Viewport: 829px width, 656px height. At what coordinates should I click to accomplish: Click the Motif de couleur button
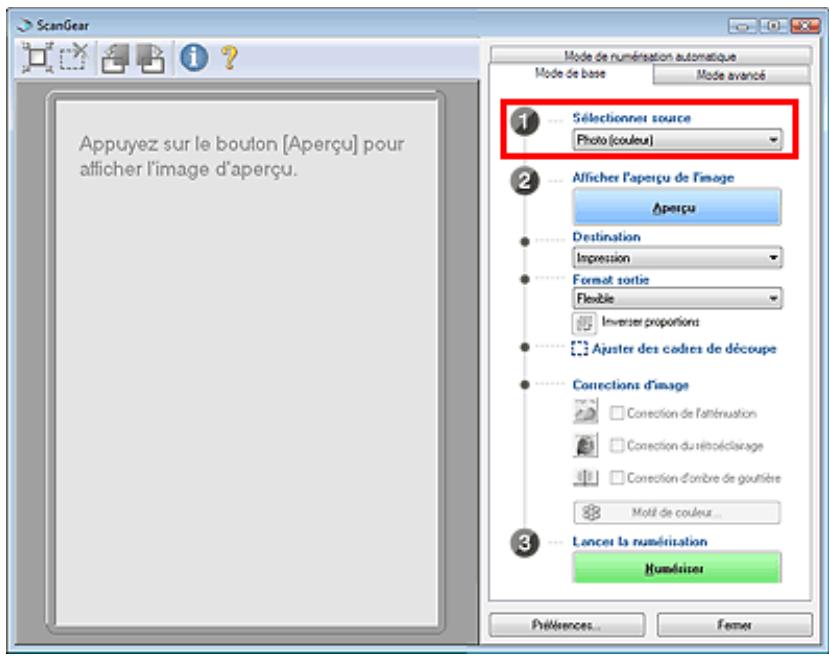(x=677, y=512)
